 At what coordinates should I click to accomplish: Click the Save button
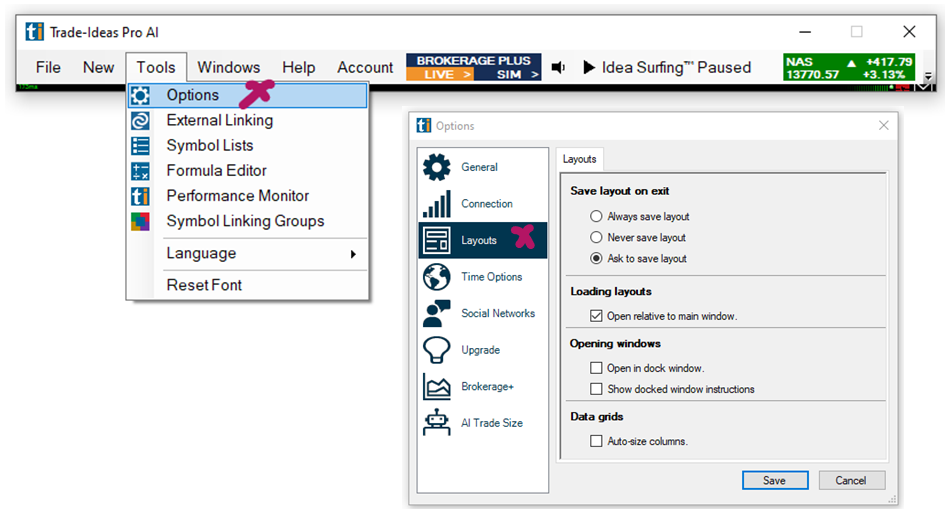point(774,481)
